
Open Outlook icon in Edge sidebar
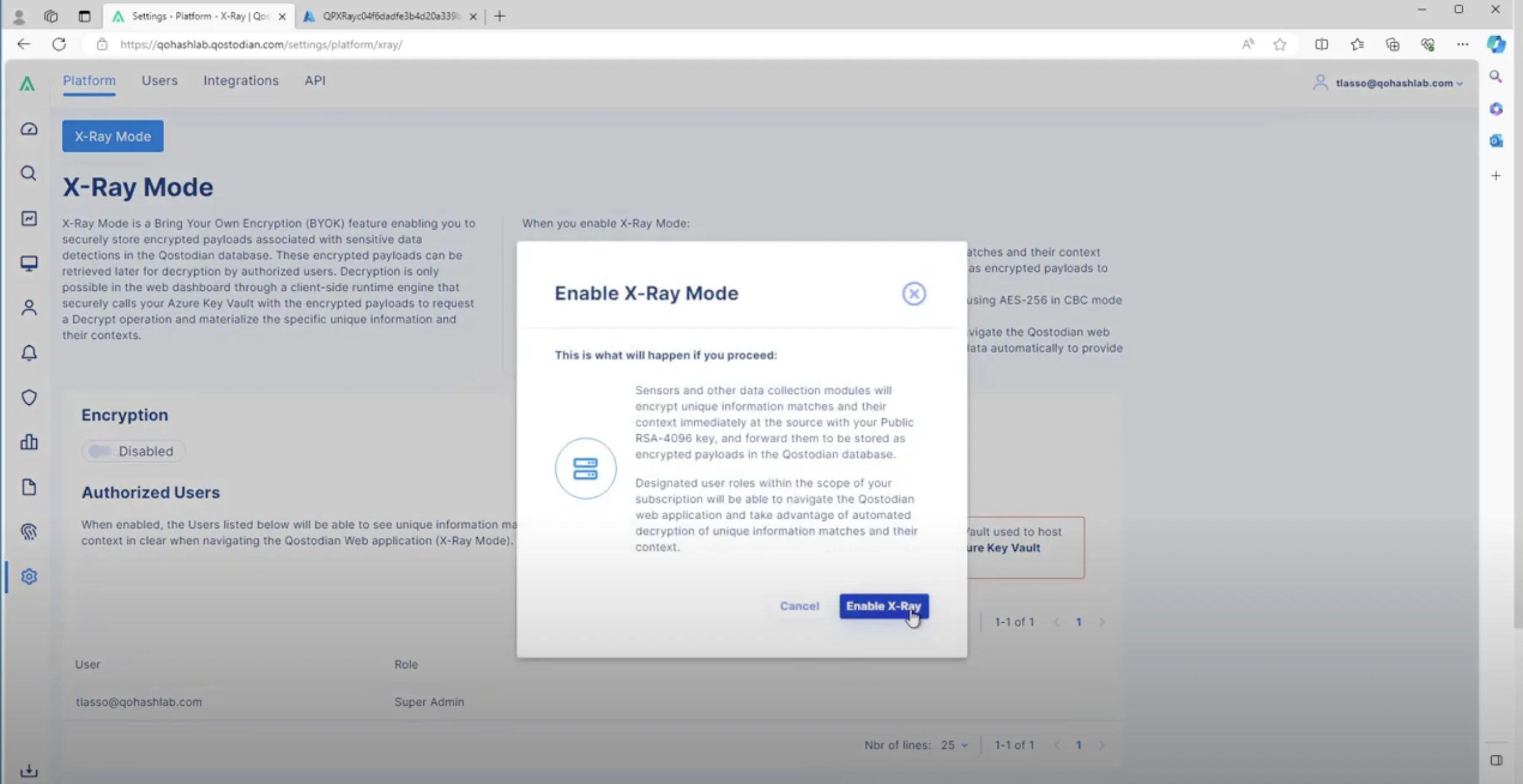click(x=1496, y=141)
